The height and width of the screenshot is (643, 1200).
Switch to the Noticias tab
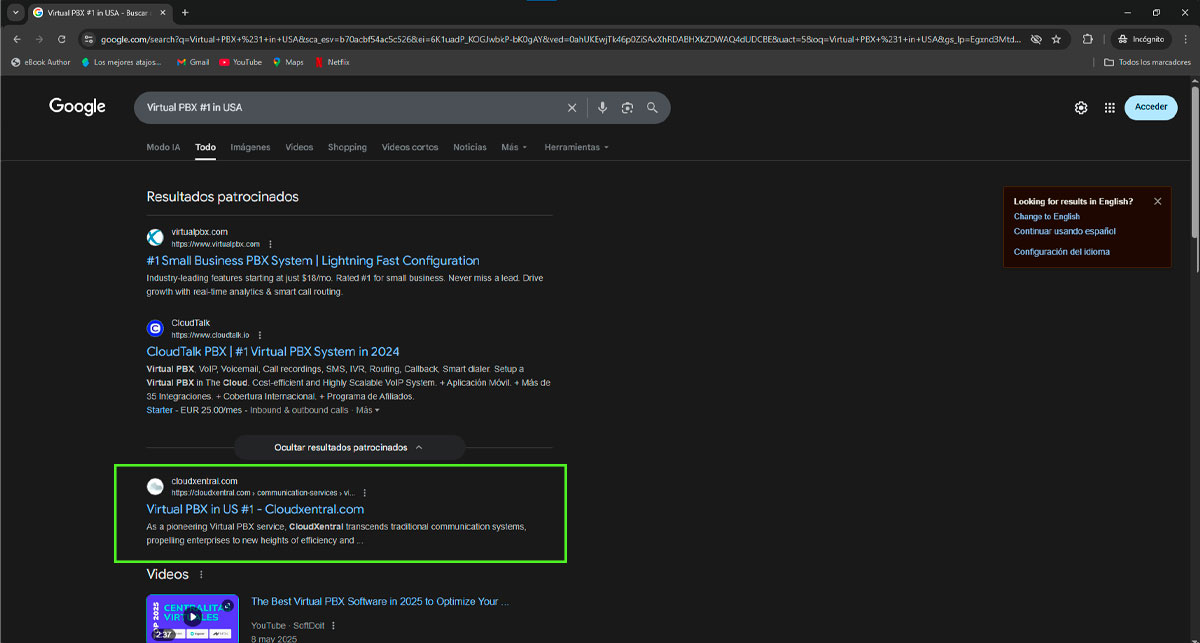(470, 147)
